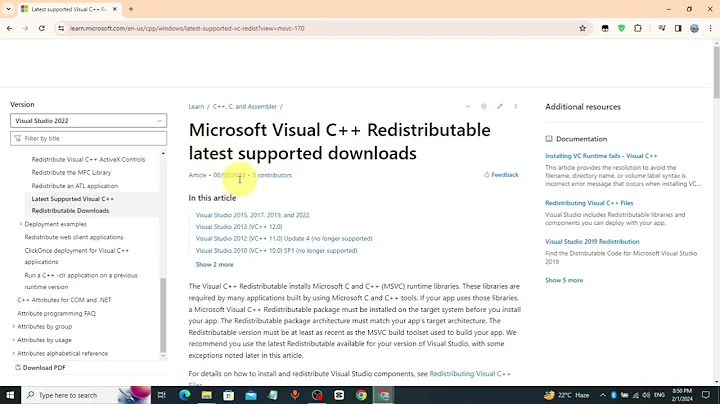Open Attribute programming FAQ
The height and width of the screenshot is (404, 720).
pyautogui.click(x=56, y=314)
